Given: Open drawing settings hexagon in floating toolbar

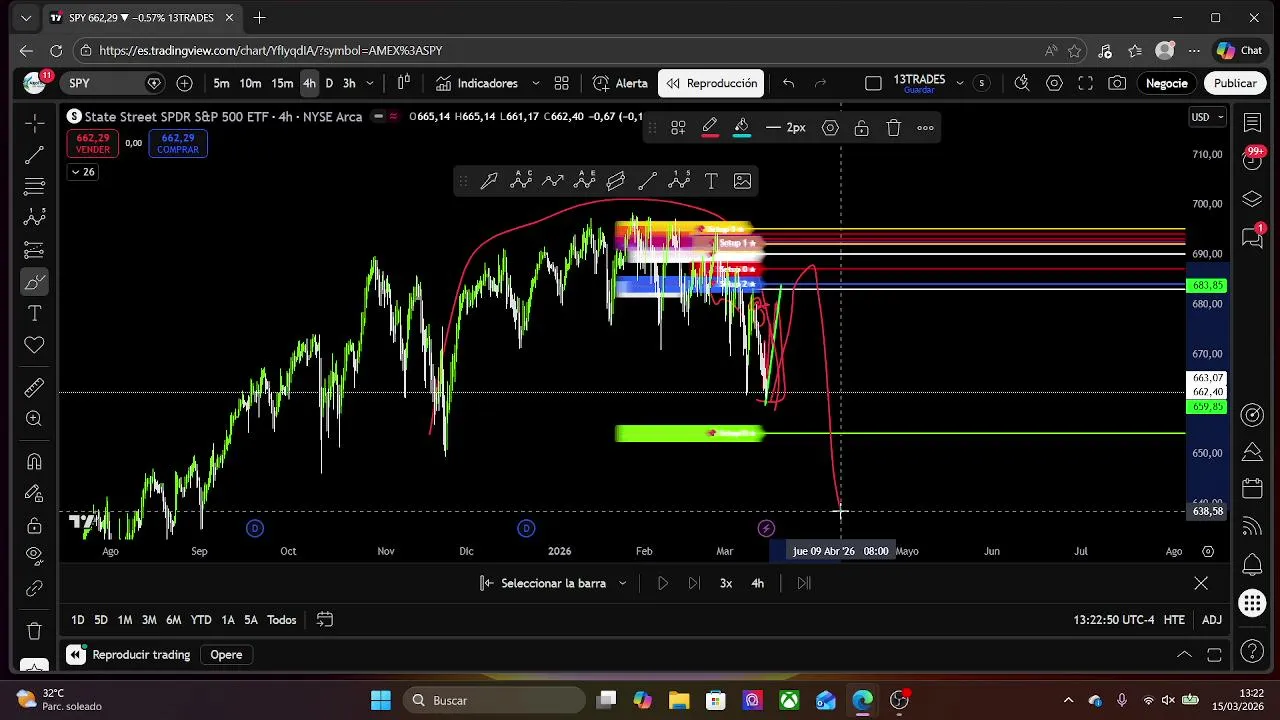Looking at the screenshot, I should (x=830, y=127).
